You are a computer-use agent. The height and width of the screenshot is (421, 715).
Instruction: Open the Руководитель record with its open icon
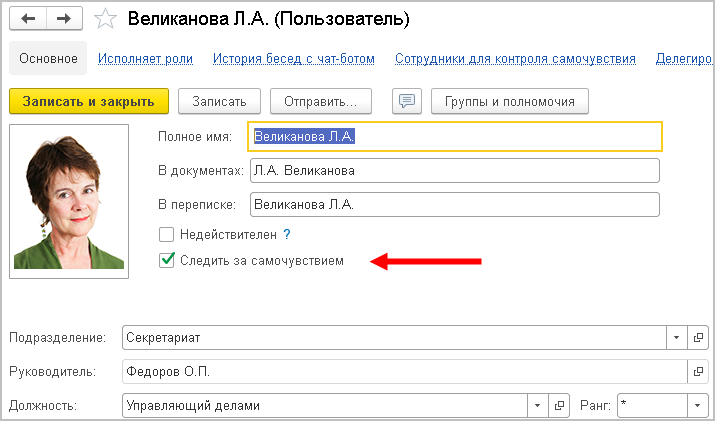click(699, 372)
